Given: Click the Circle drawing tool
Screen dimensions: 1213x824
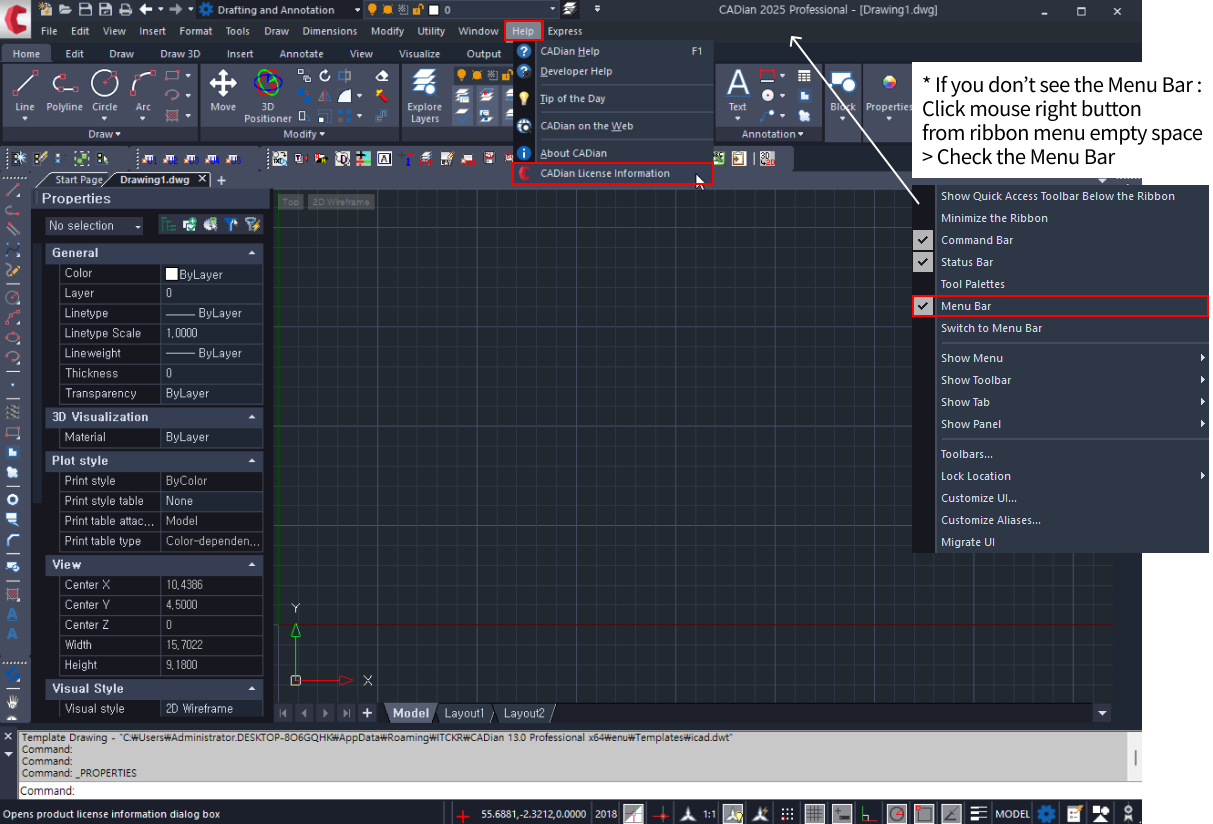Looking at the screenshot, I should tap(104, 91).
